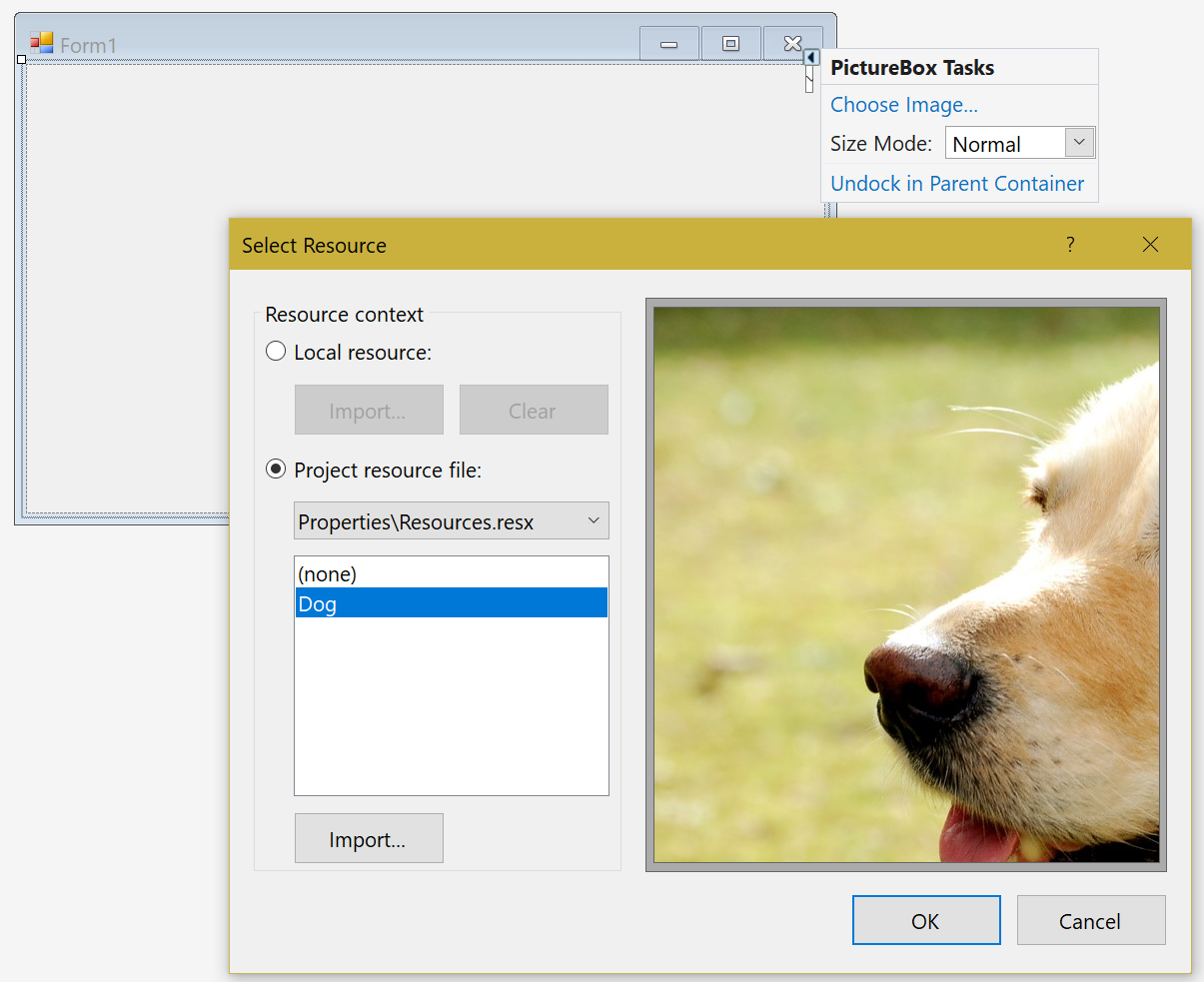The image size is (1204, 982).
Task: Dismiss the dialog with Cancel
Action: (x=1090, y=920)
